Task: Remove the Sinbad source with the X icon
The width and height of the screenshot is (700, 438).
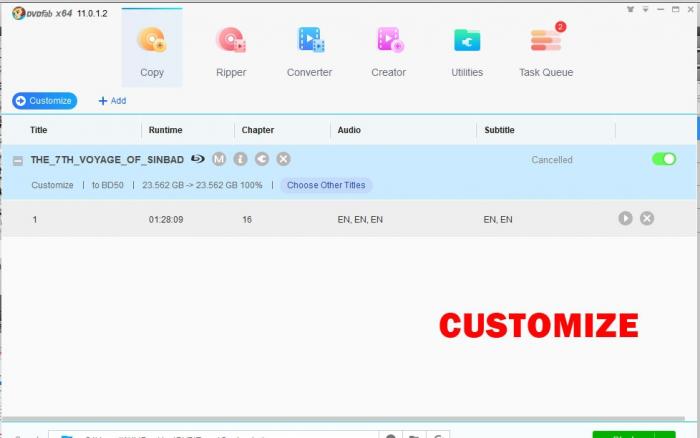Action: 283,159
